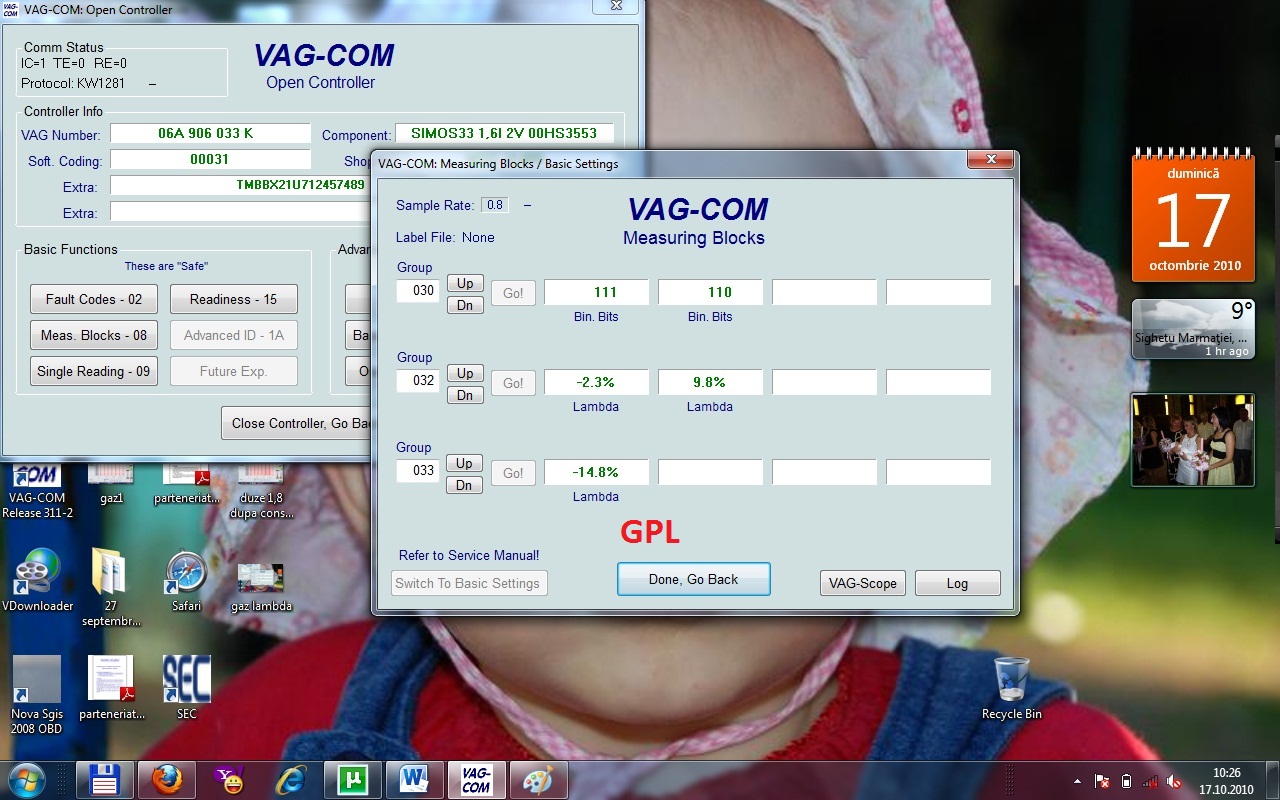
Task: Open the '27 septembr...' folder
Action: 111,587
